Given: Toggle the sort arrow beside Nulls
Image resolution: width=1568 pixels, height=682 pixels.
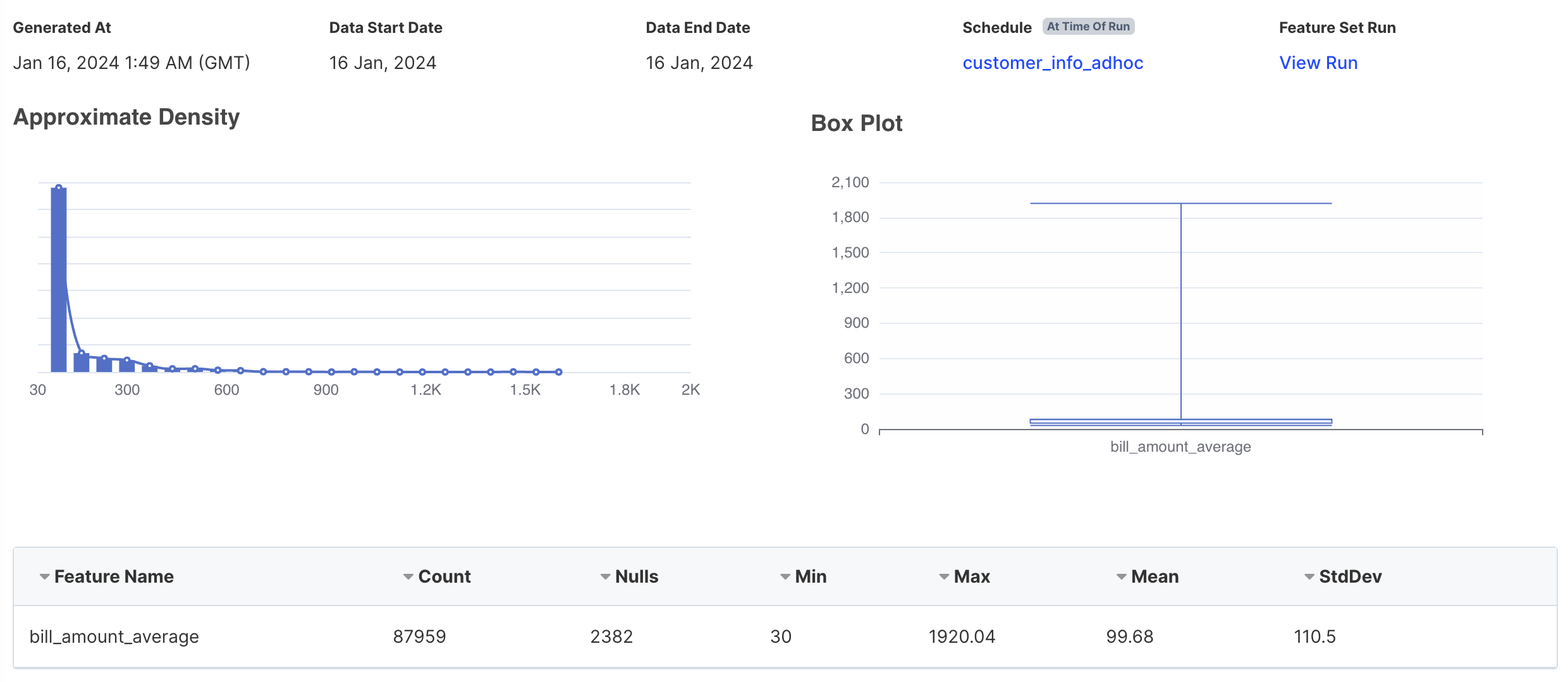Looking at the screenshot, I should (605, 577).
